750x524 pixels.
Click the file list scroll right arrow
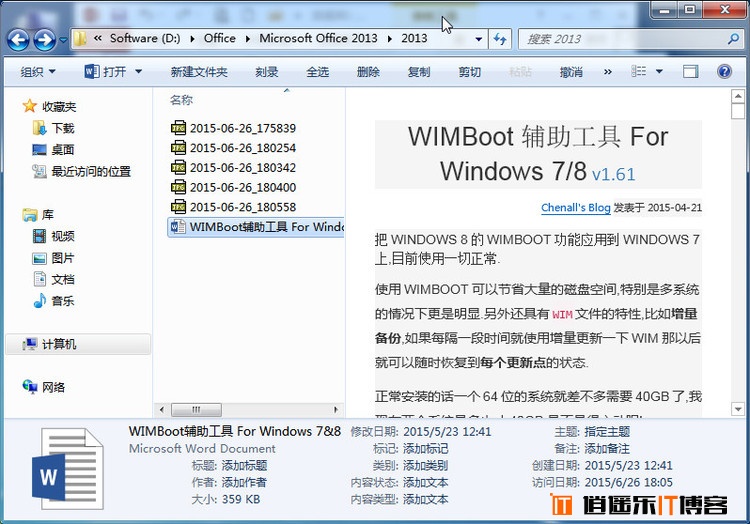[335, 410]
